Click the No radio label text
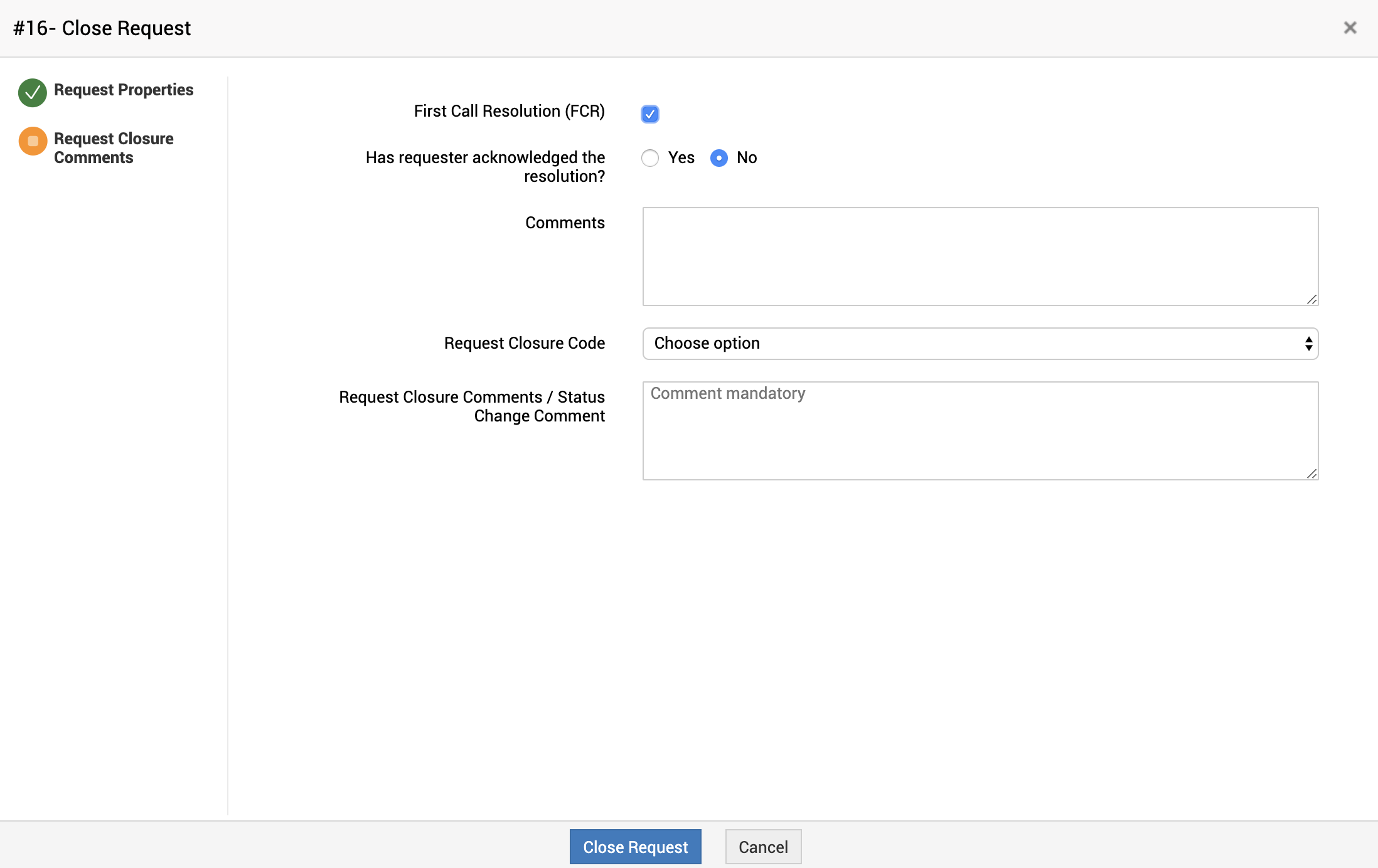This screenshot has height=868, width=1378. (747, 158)
